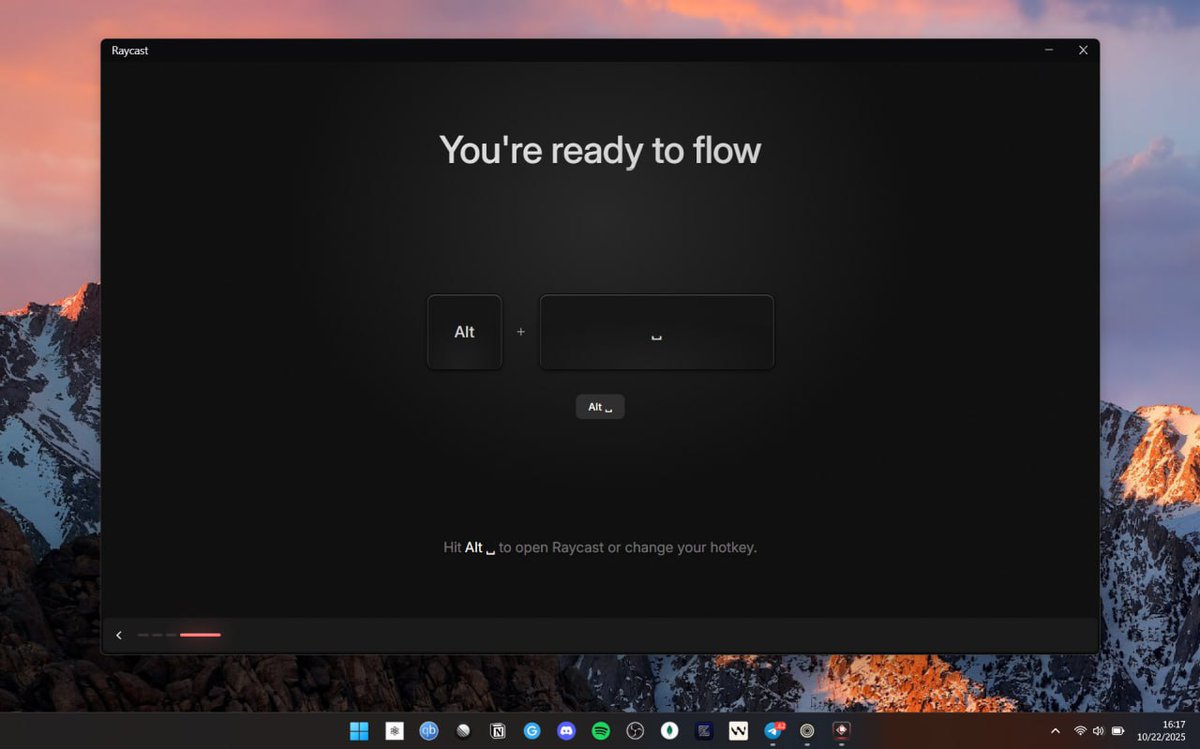Open the concentric-circle app in taskbar
Screen dimensions: 1200x749
click(x=807, y=731)
